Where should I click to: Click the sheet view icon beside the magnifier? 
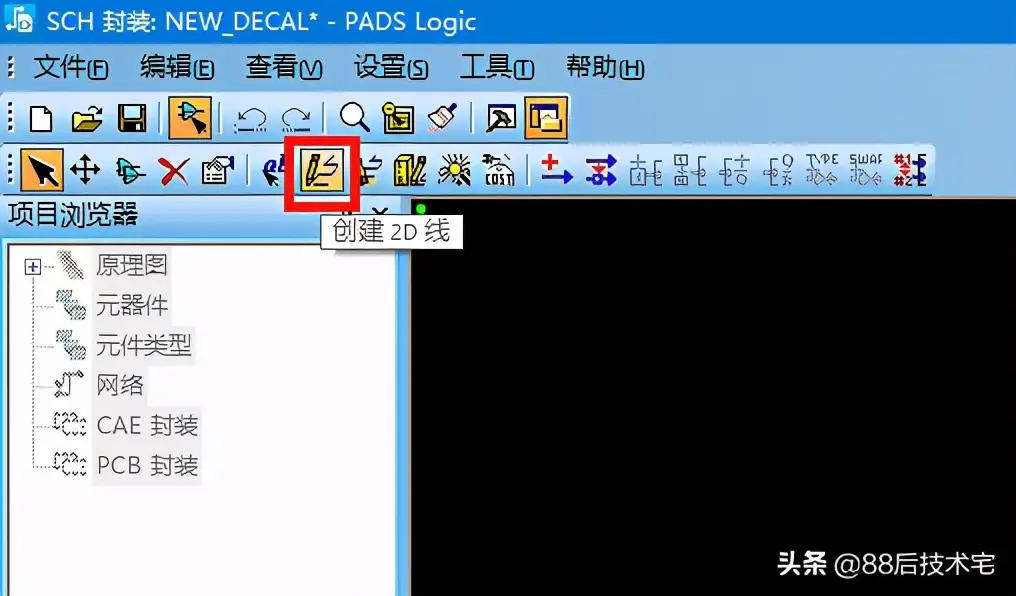(x=398, y=118)
